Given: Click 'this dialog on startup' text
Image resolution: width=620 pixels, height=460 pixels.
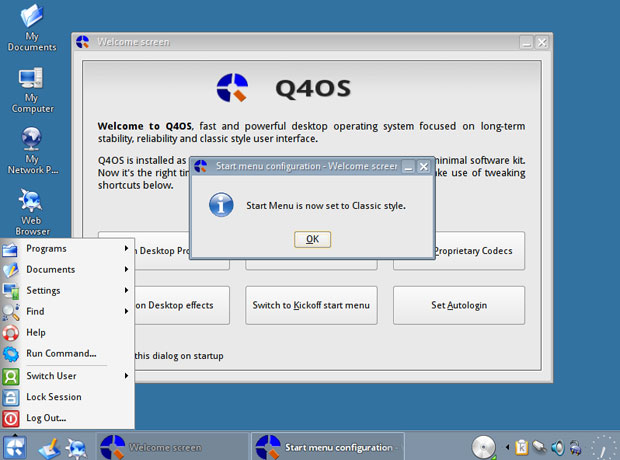Looking at the screenshot, I should point(179,356).
